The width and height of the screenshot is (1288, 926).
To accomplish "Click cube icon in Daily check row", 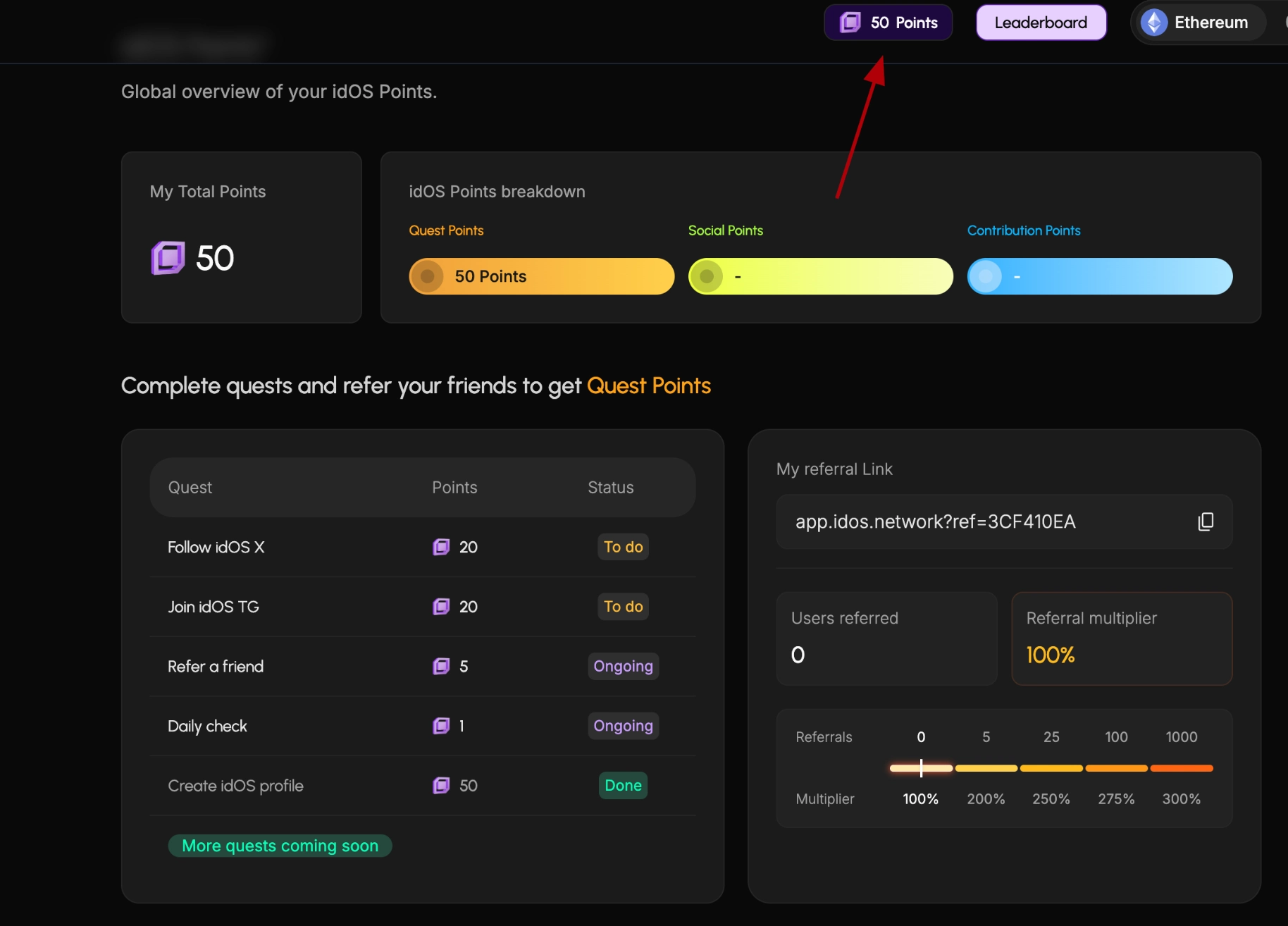I will coord(441,726).
